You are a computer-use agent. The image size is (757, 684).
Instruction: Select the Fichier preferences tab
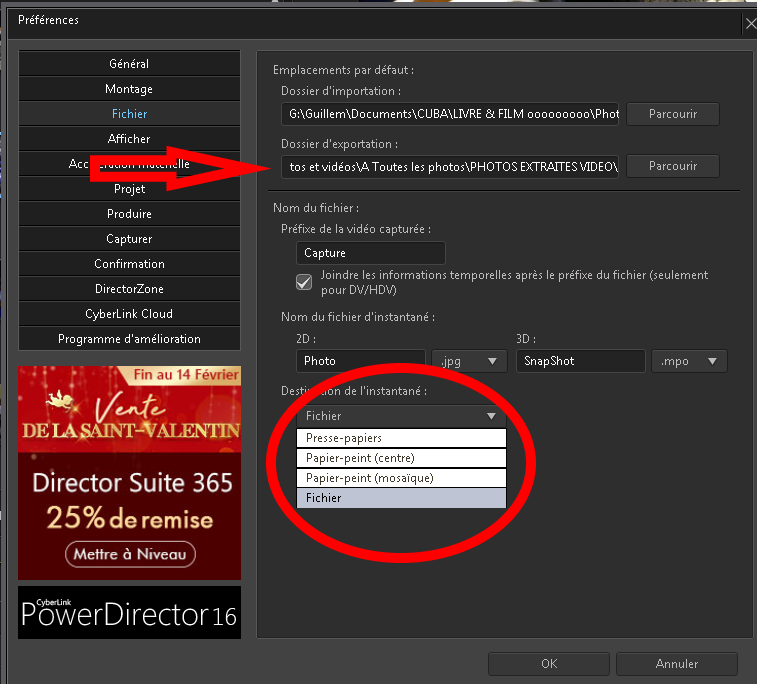129,114
